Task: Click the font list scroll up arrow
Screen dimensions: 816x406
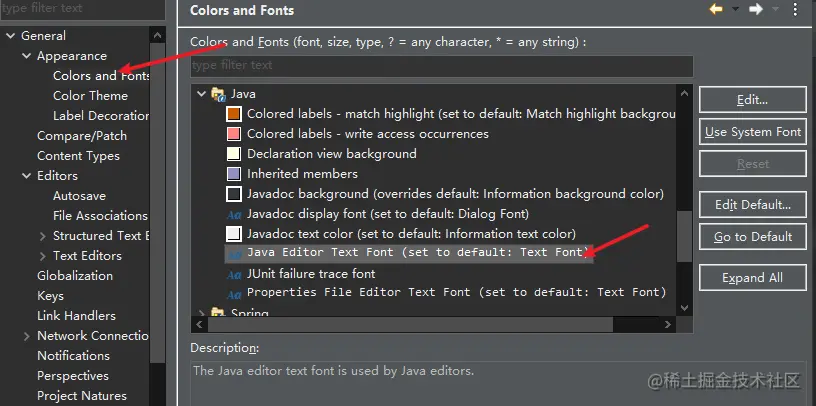Action: tap(684, 94)
